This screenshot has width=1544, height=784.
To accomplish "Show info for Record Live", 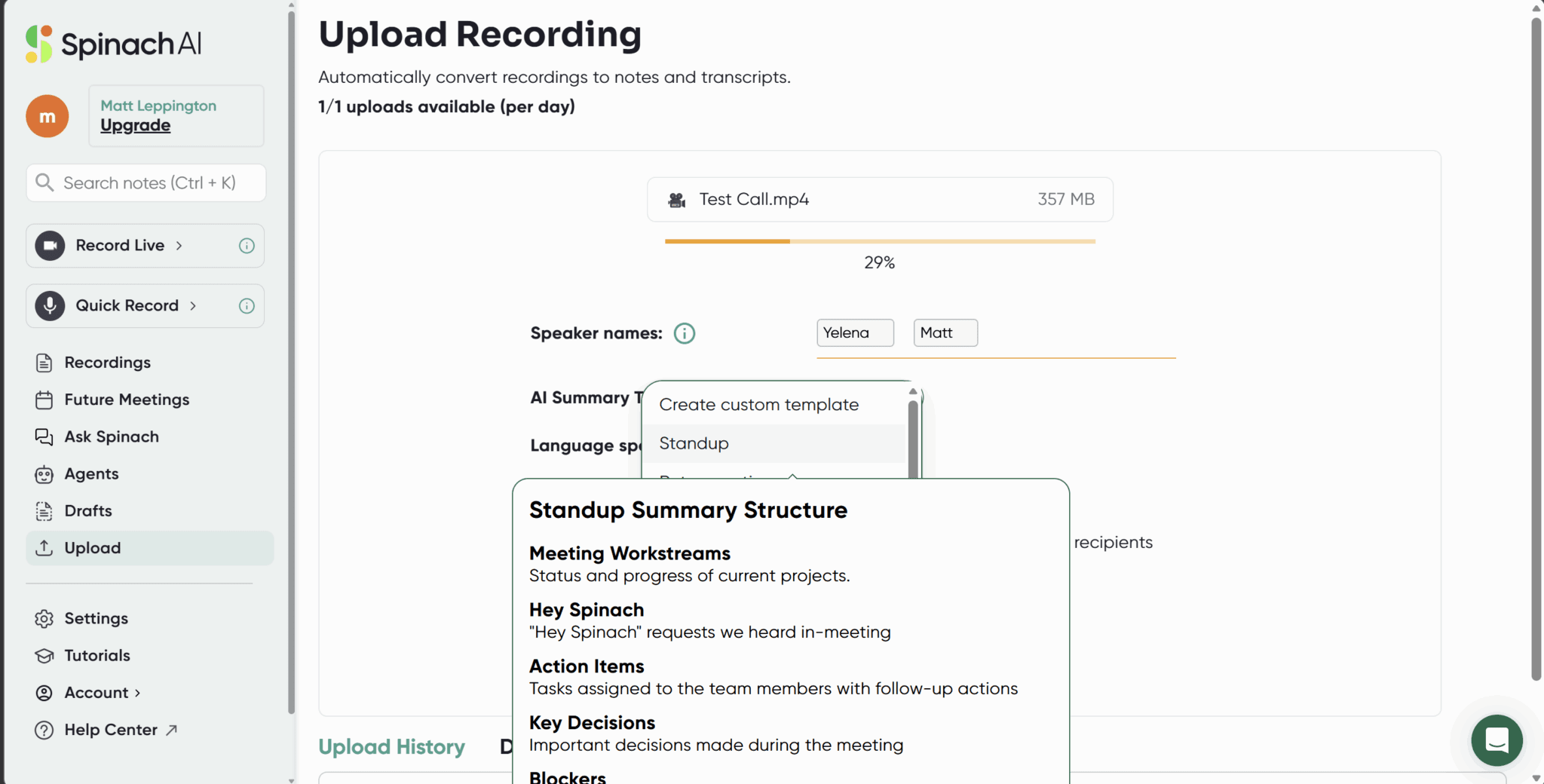I will (247, 246).
